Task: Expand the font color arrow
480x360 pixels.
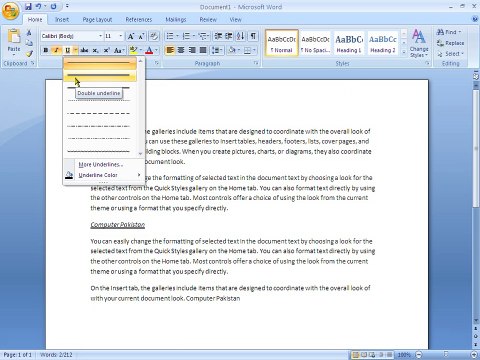Action: pos(156,50)
